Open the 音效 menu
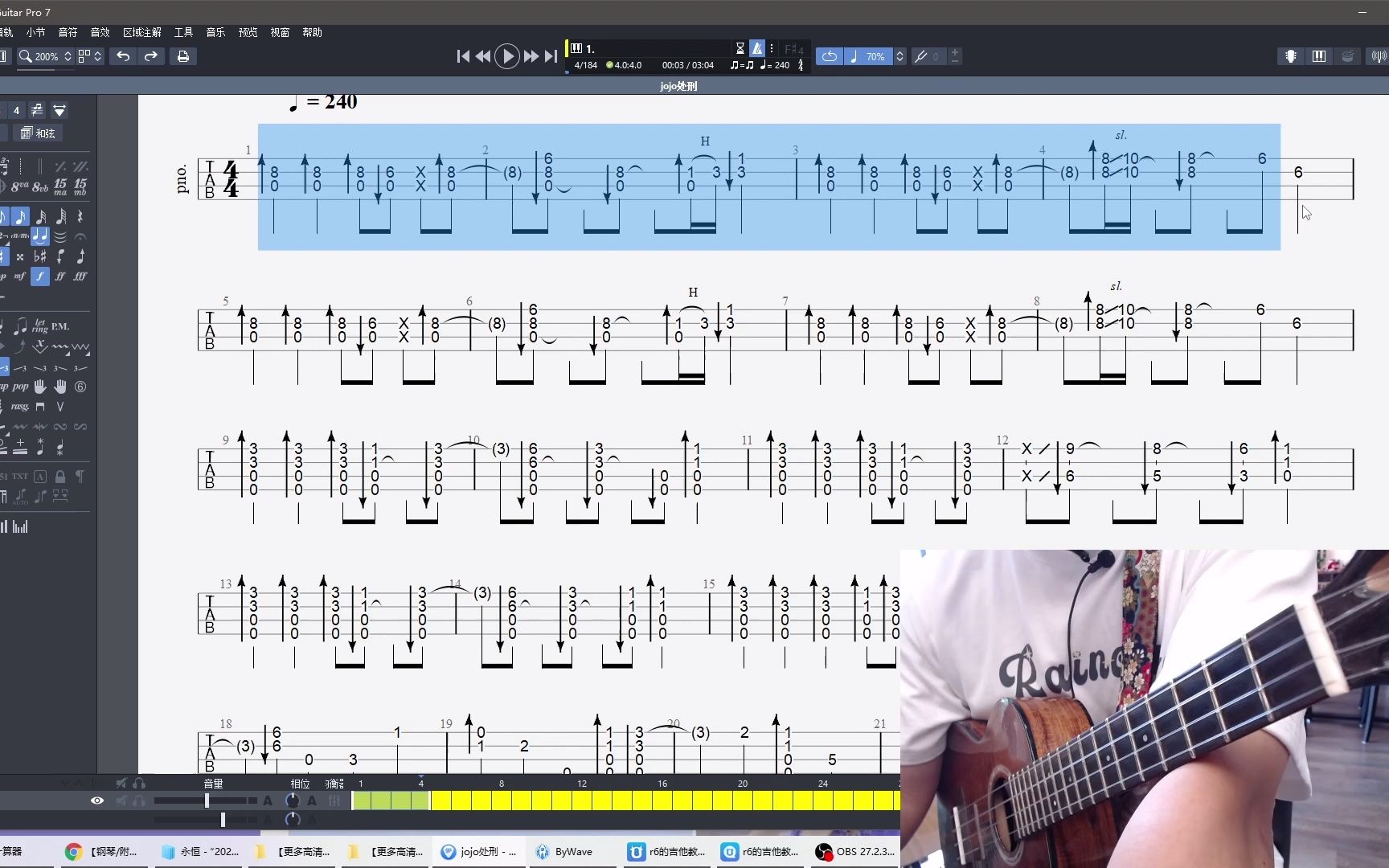Image resolution: width=1389 pixels, height=868 pixels. (x=100, y=32)
